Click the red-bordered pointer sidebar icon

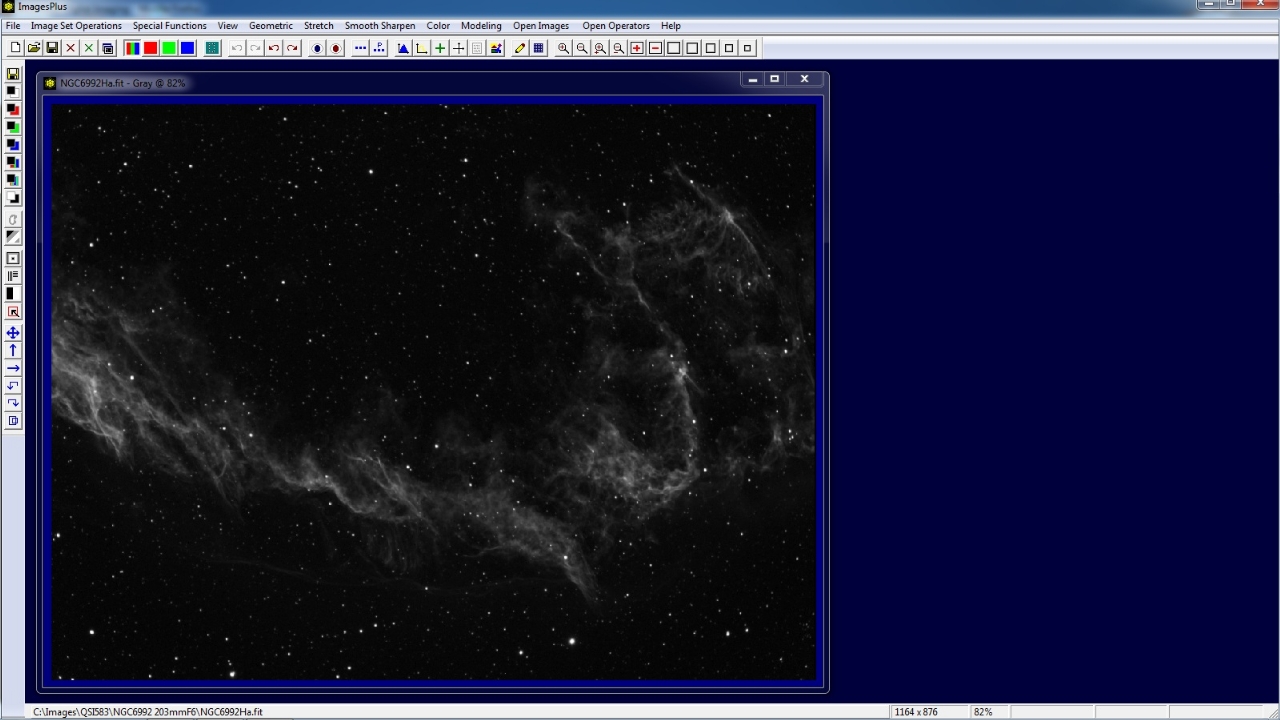click(x=13, y=311)
